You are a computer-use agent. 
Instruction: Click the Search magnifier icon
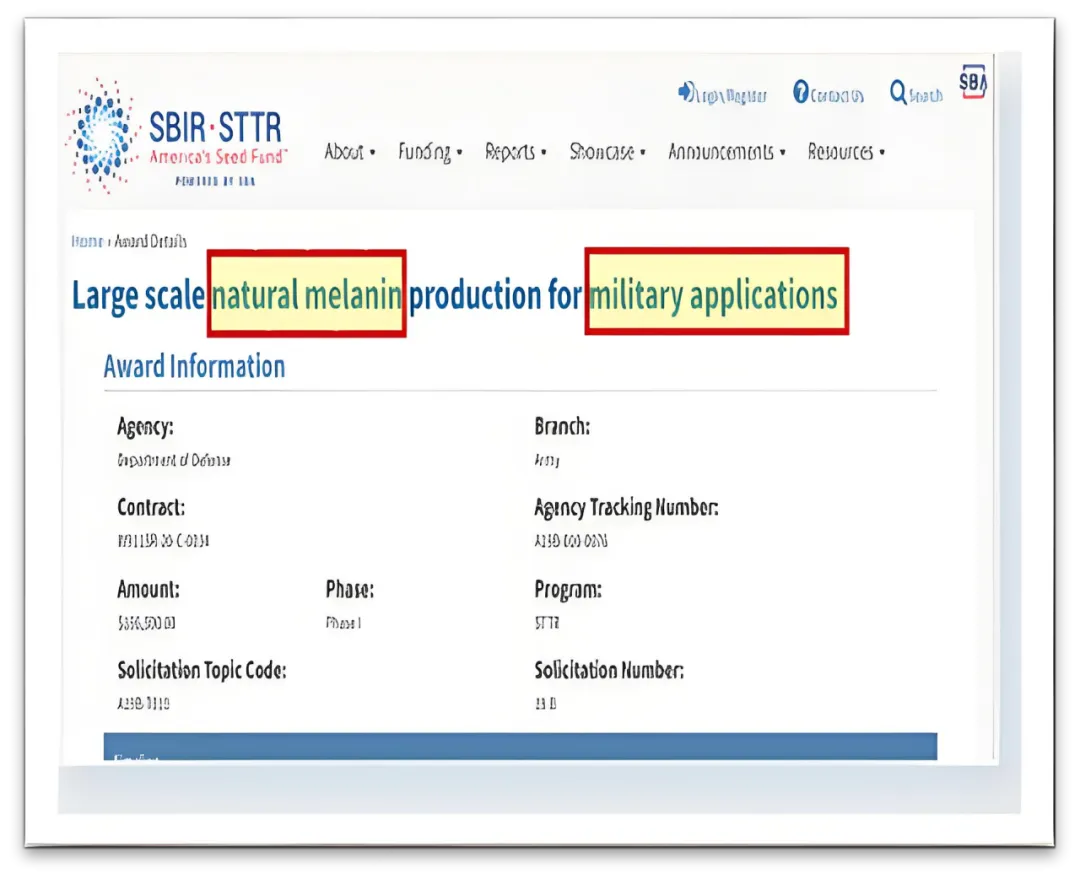[898, 92]
